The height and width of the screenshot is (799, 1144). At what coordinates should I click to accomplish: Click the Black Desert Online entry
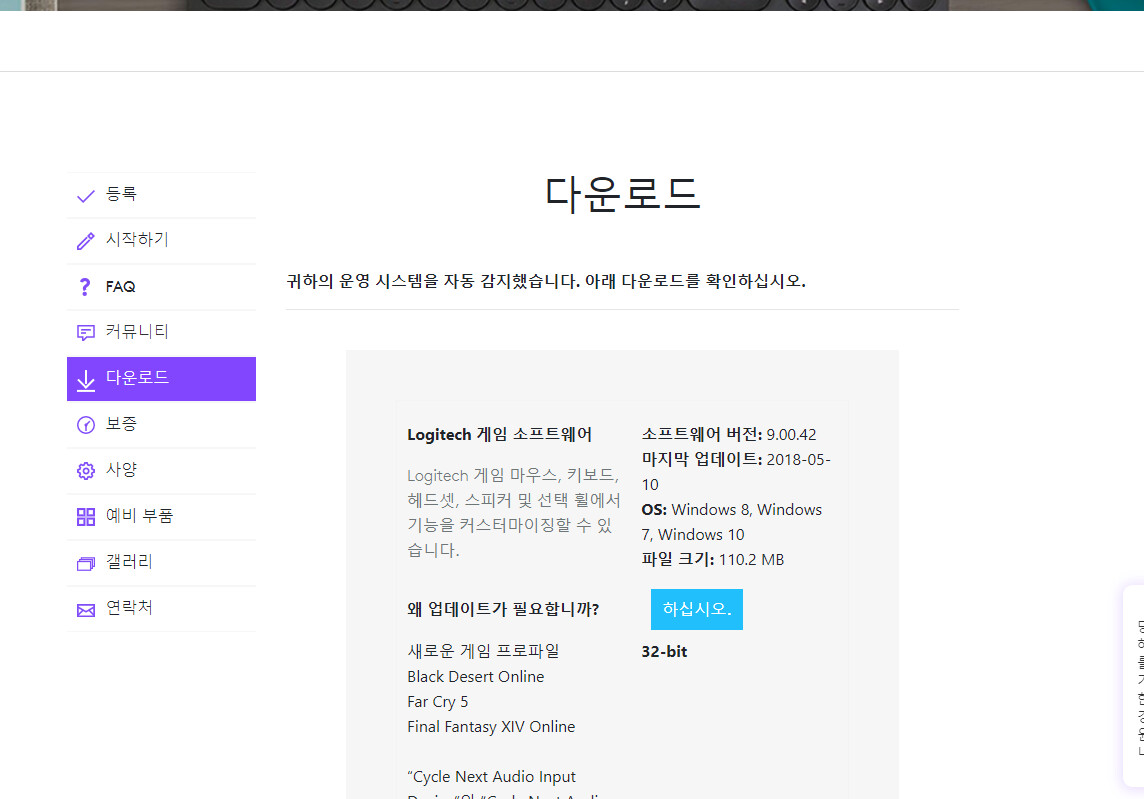click(x=475, y=676)
